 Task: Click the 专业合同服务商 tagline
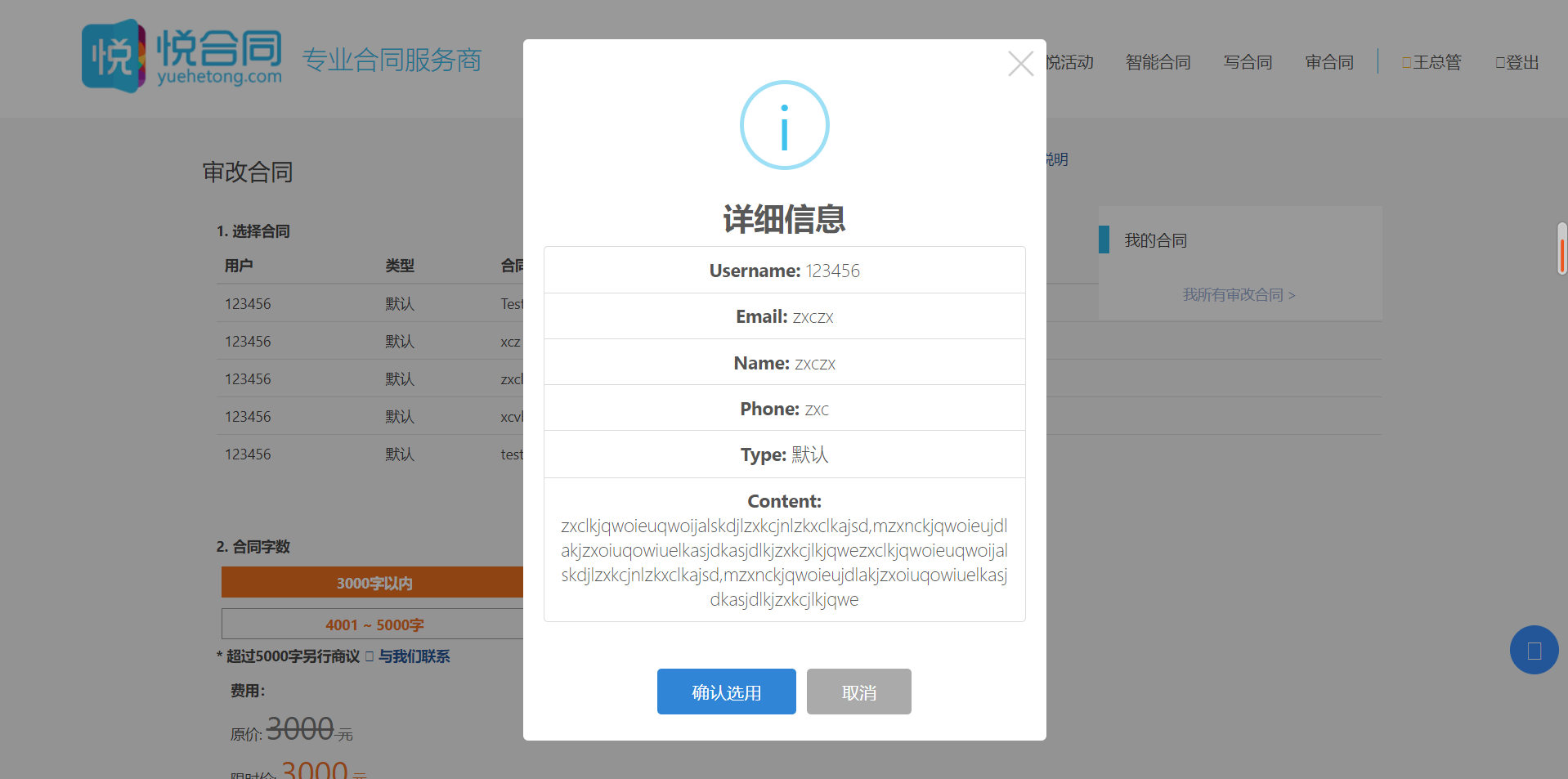pos(392,60)
